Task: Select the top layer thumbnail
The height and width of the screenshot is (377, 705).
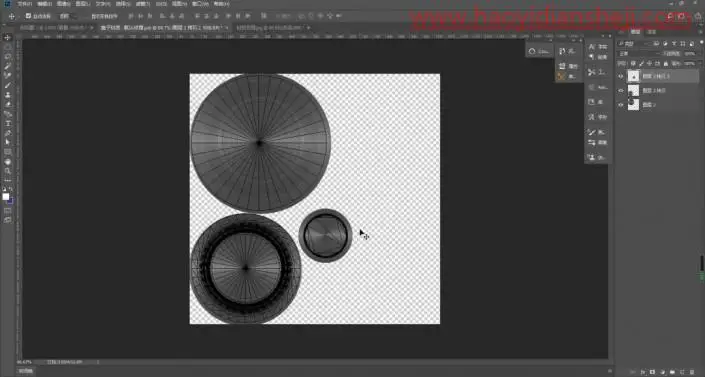Action: point(633,76)
